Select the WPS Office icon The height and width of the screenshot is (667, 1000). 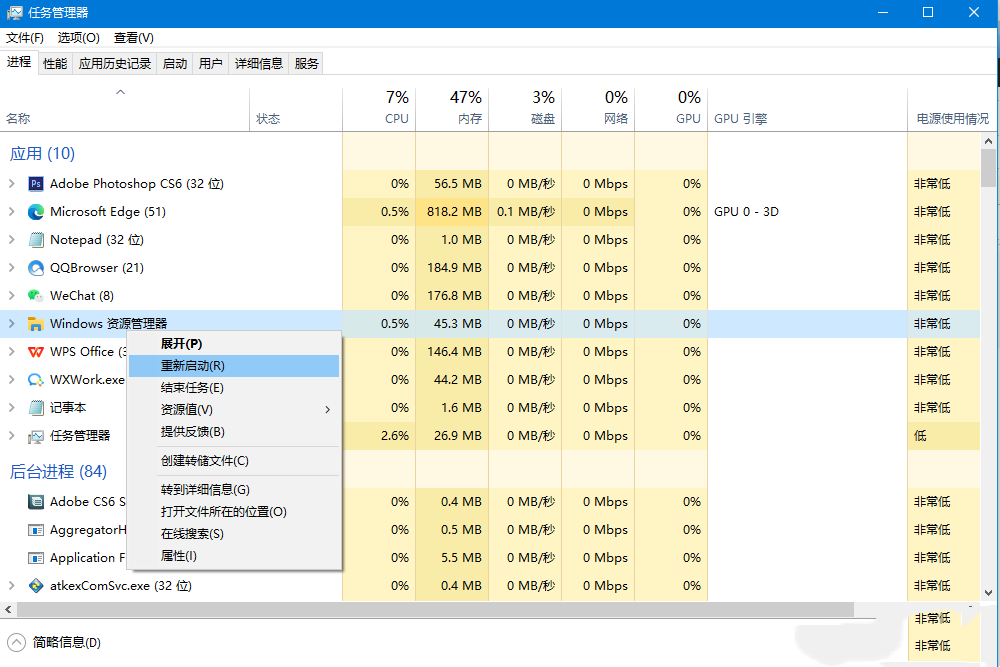click(34, 351)
